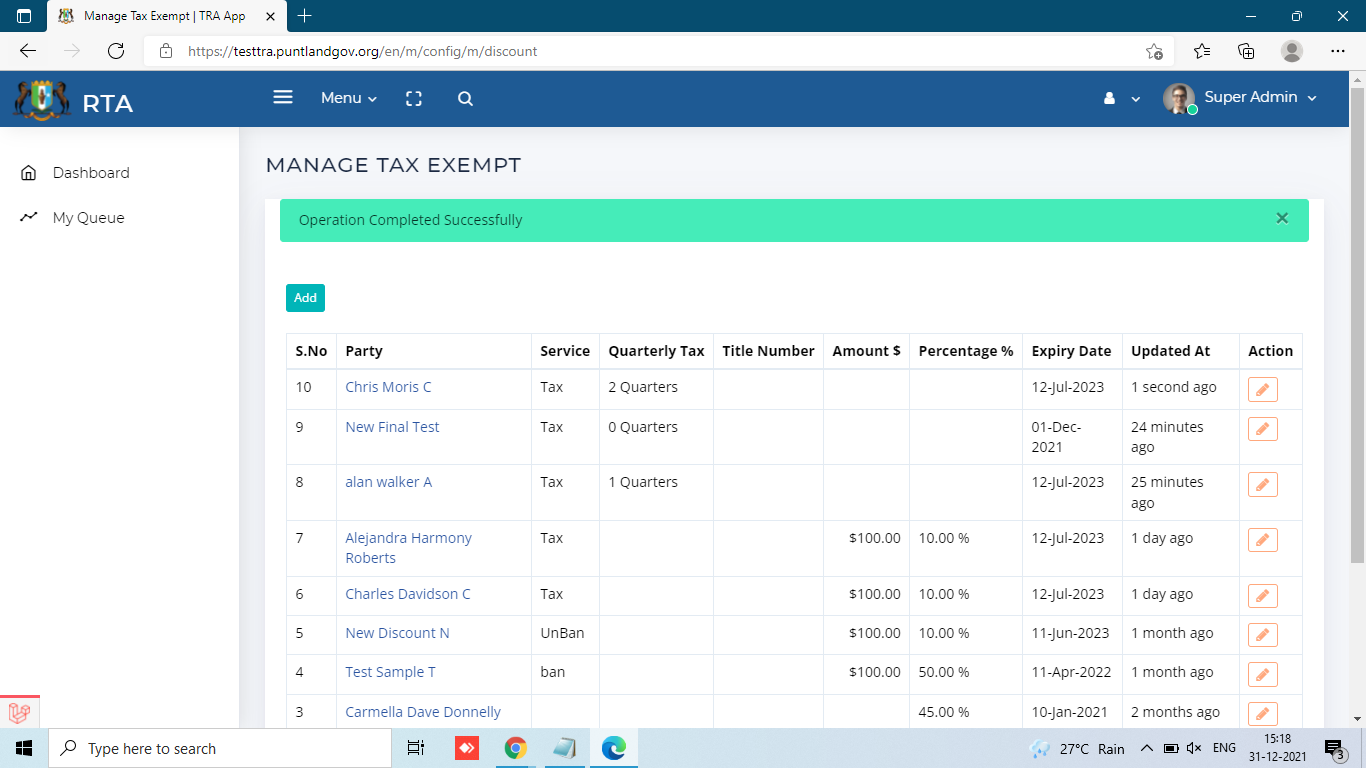Open the notification center icon
This screenshot has height=768, width=1366.
pos(1334,748)
